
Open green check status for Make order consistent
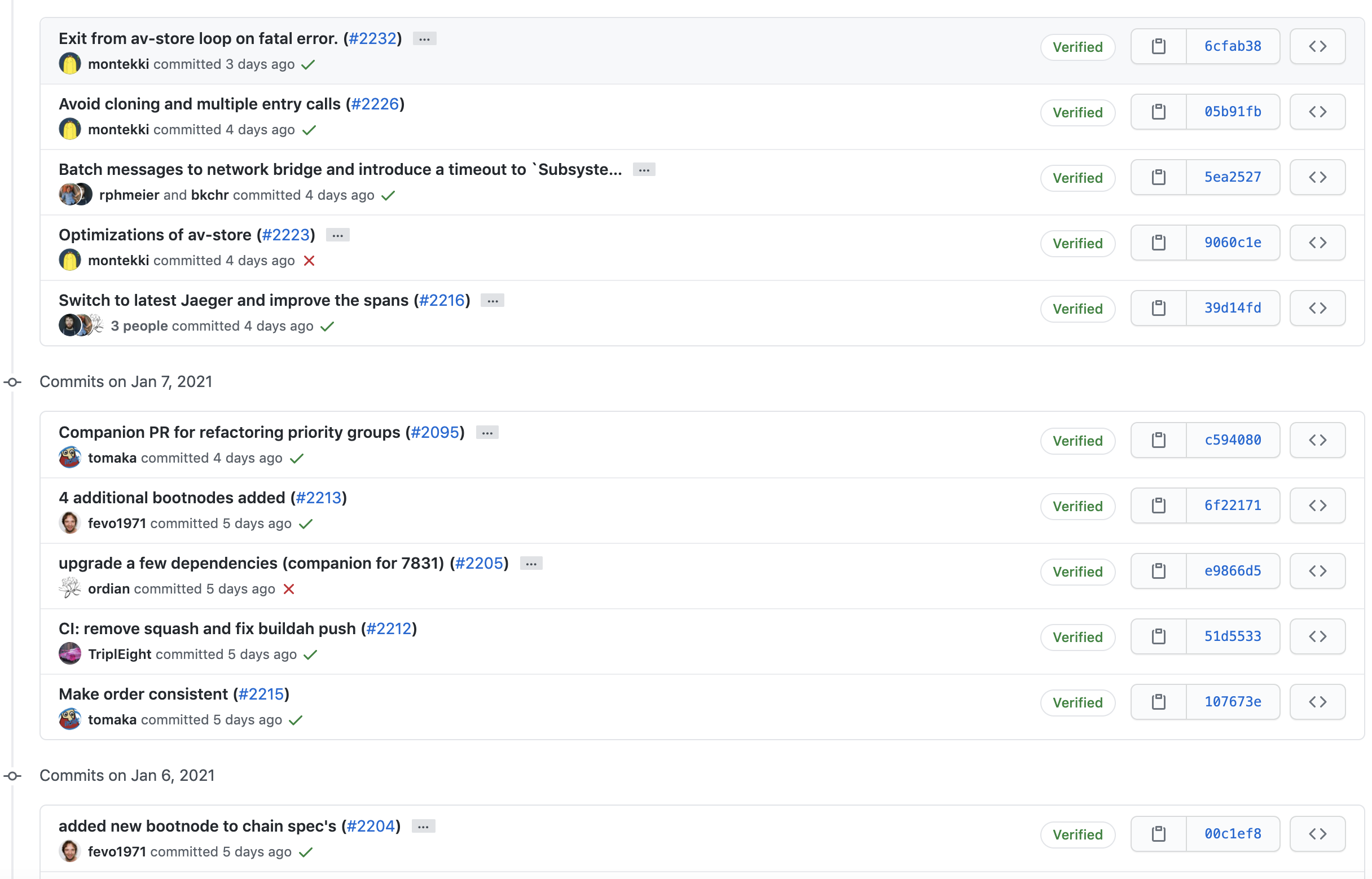(x=296, y=720)
